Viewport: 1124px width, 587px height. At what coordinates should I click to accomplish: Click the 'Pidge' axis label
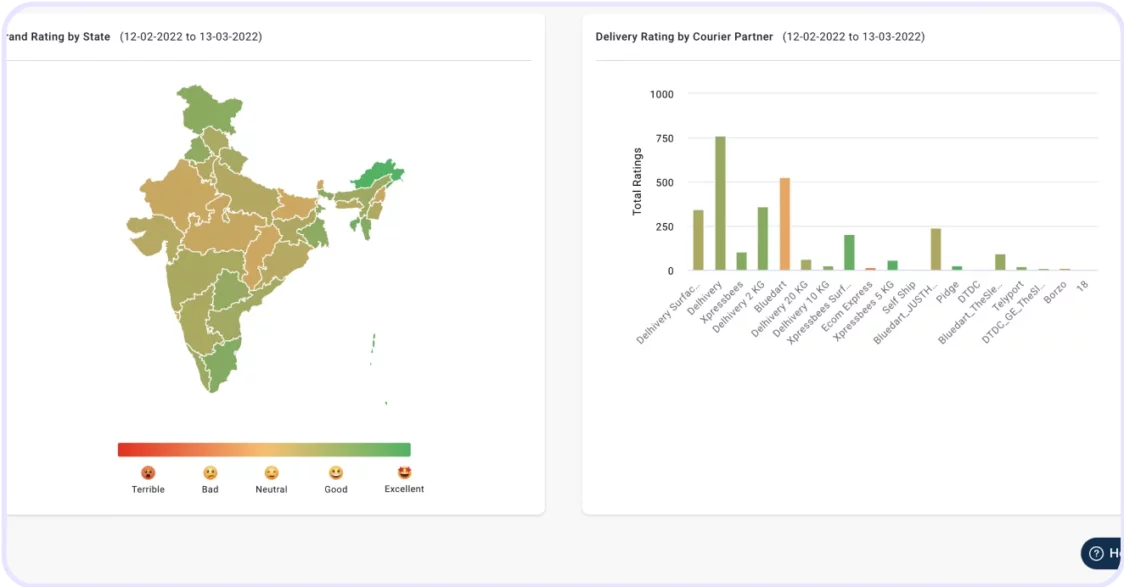tap(948, 292)
